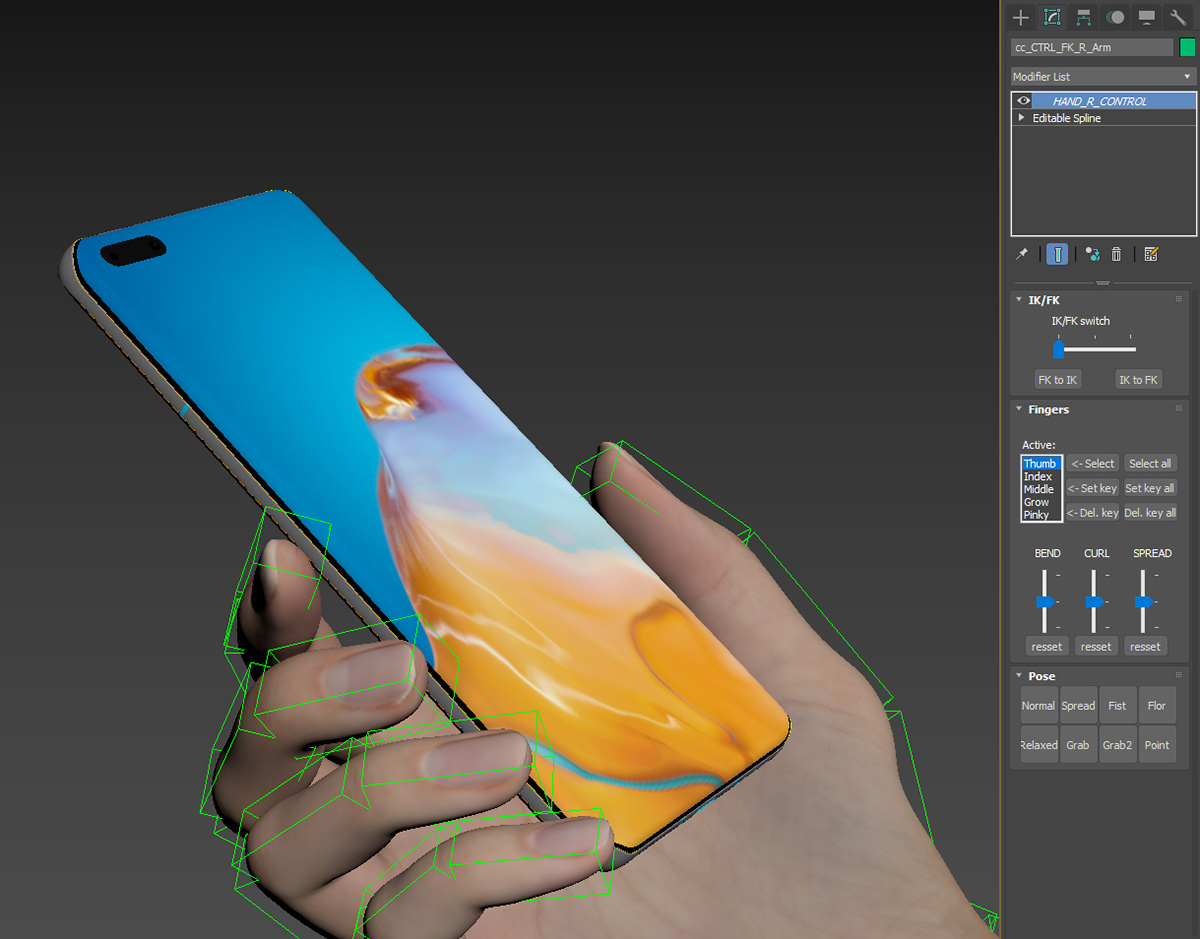Select Index in the Active fingers list

pyautogui.click(x=1038, y=477)
